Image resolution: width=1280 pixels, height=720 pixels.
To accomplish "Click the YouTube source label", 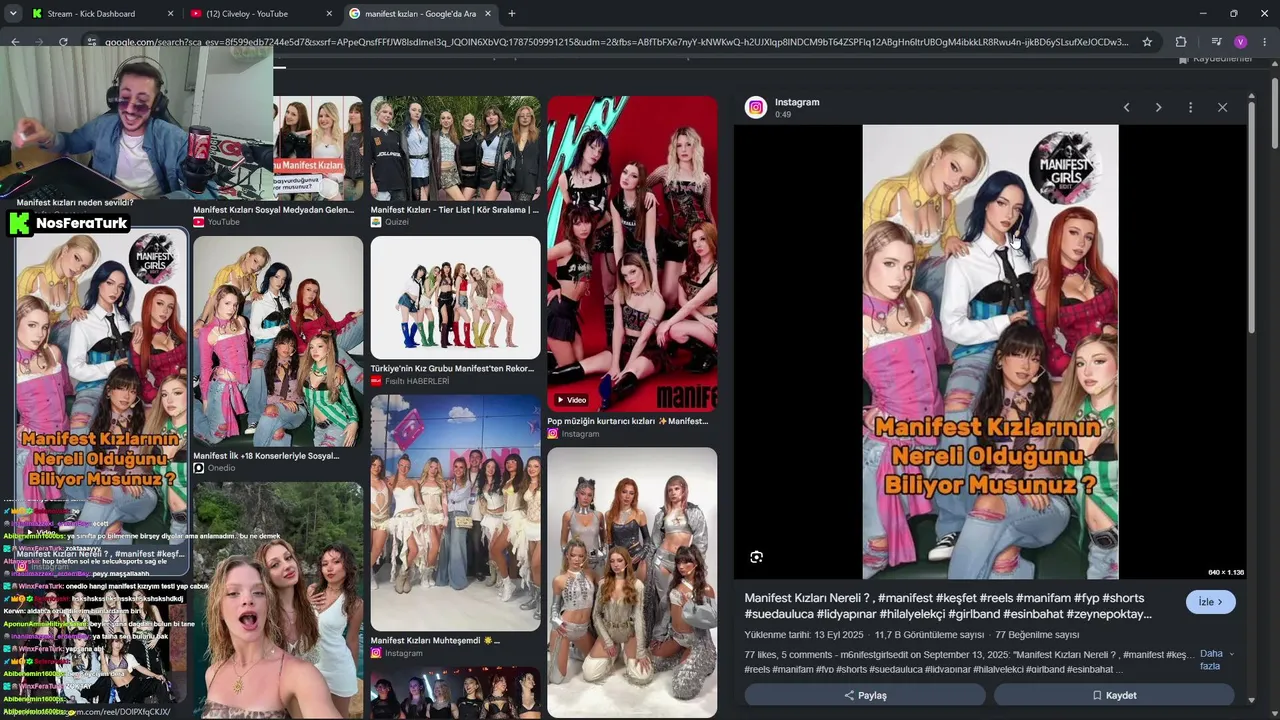I will [x=216, y=222].
